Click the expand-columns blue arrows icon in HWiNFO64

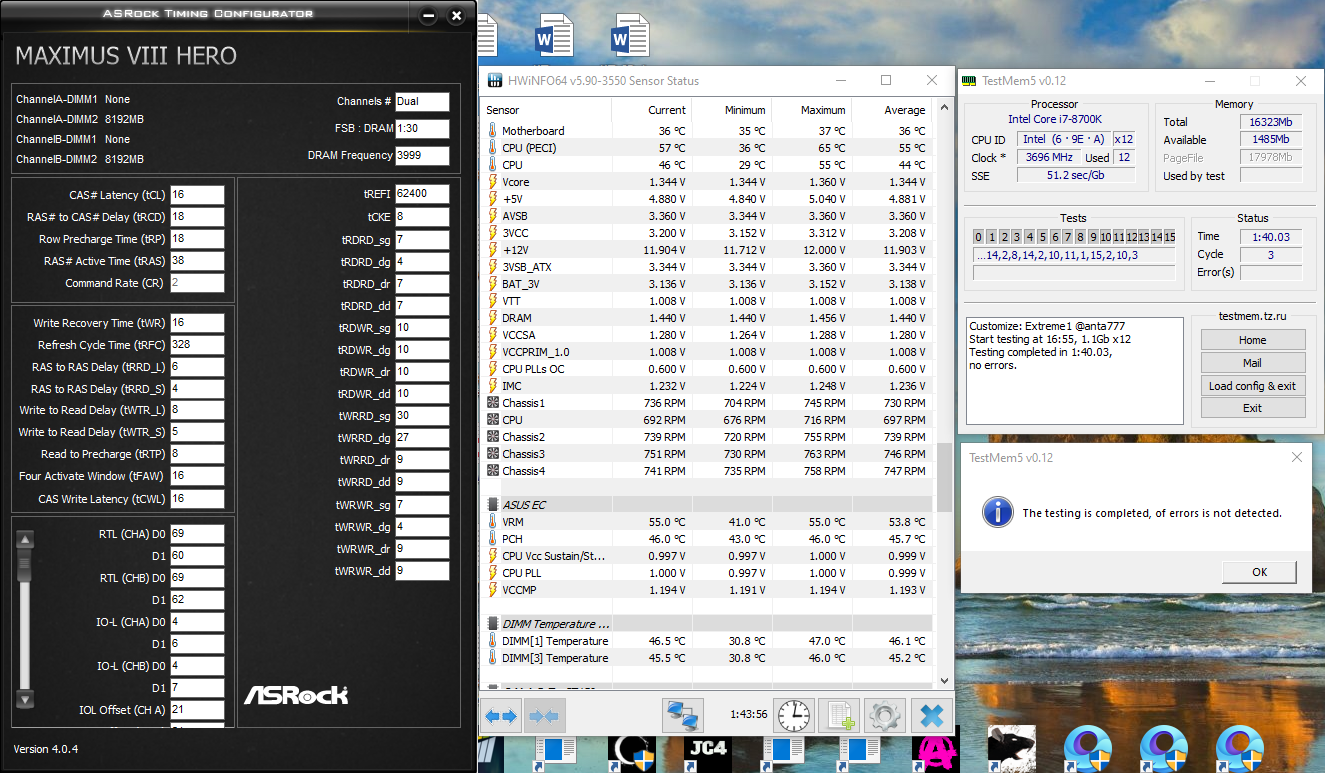pos(502,716)
